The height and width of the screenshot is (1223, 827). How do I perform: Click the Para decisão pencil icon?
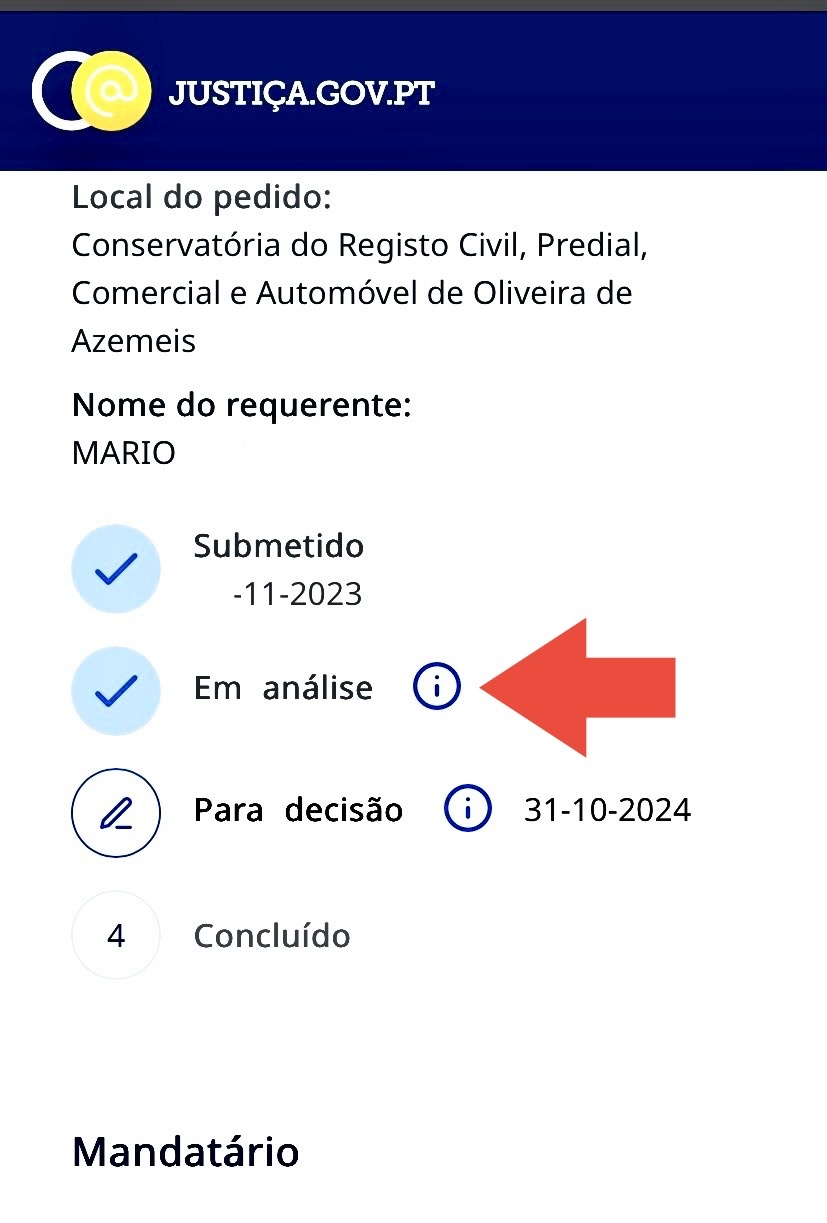(x=116, y=814)
